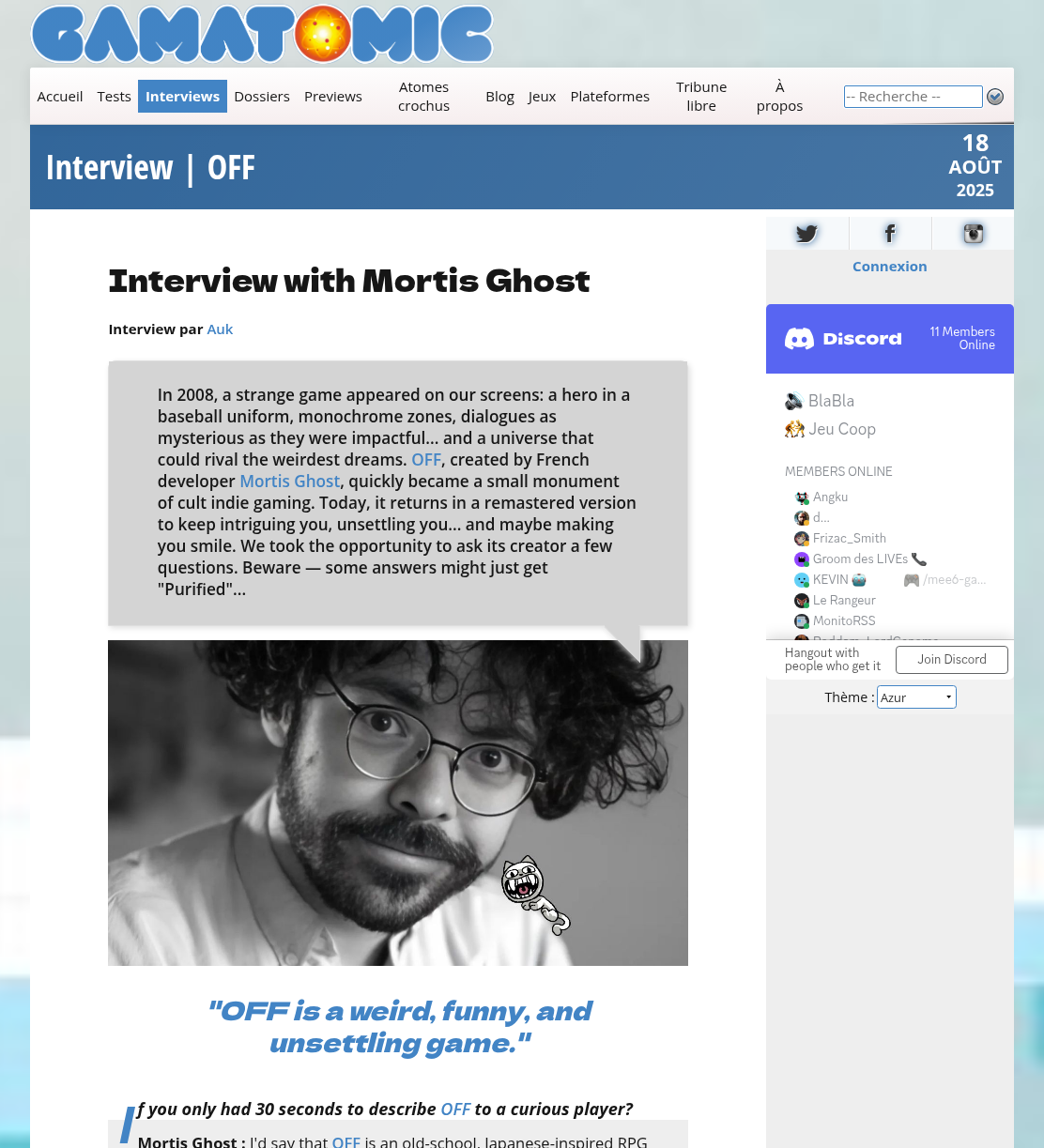
Task: Focus the Recherche search field
Action: [x=913, y=97]
